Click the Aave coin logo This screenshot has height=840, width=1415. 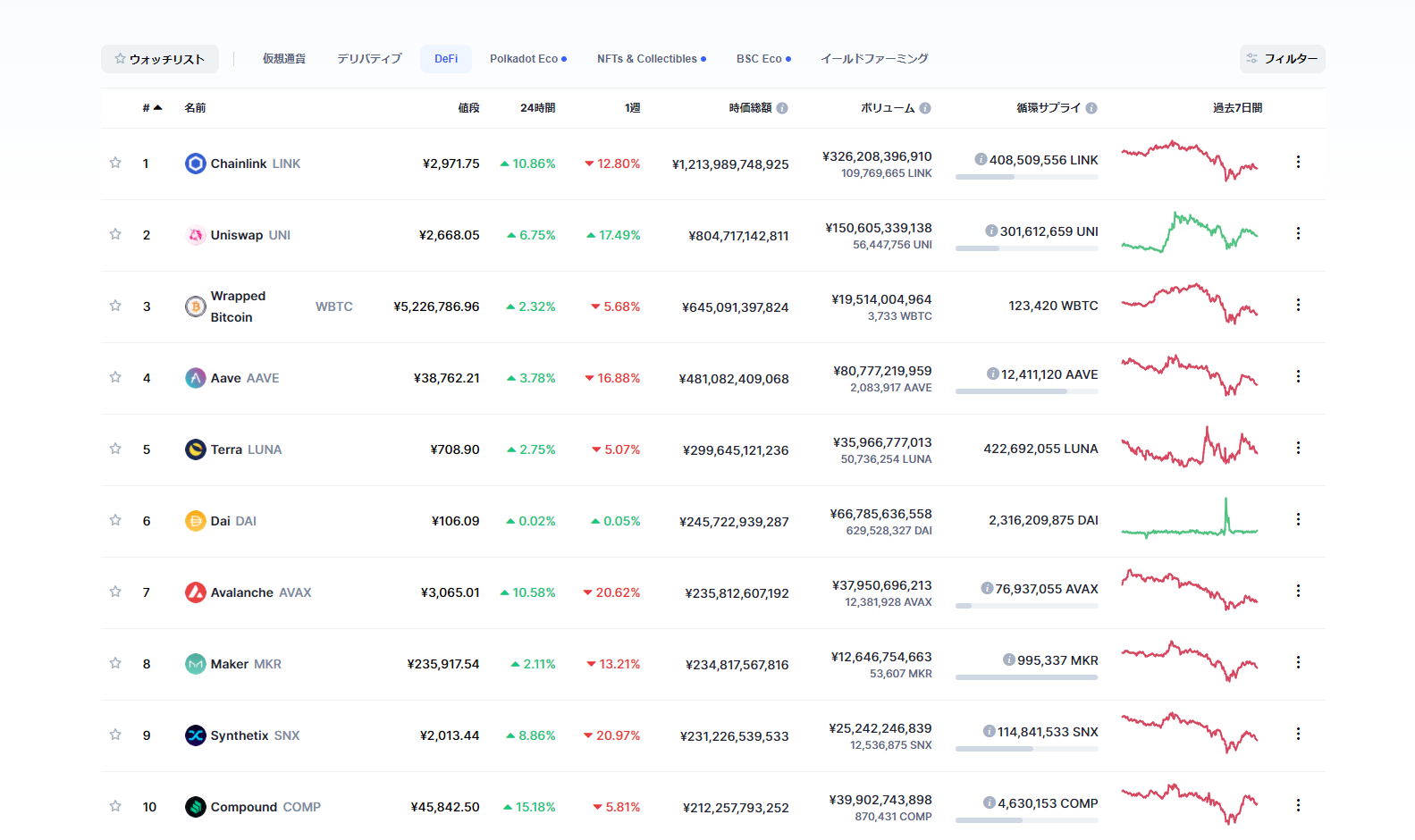196,378
